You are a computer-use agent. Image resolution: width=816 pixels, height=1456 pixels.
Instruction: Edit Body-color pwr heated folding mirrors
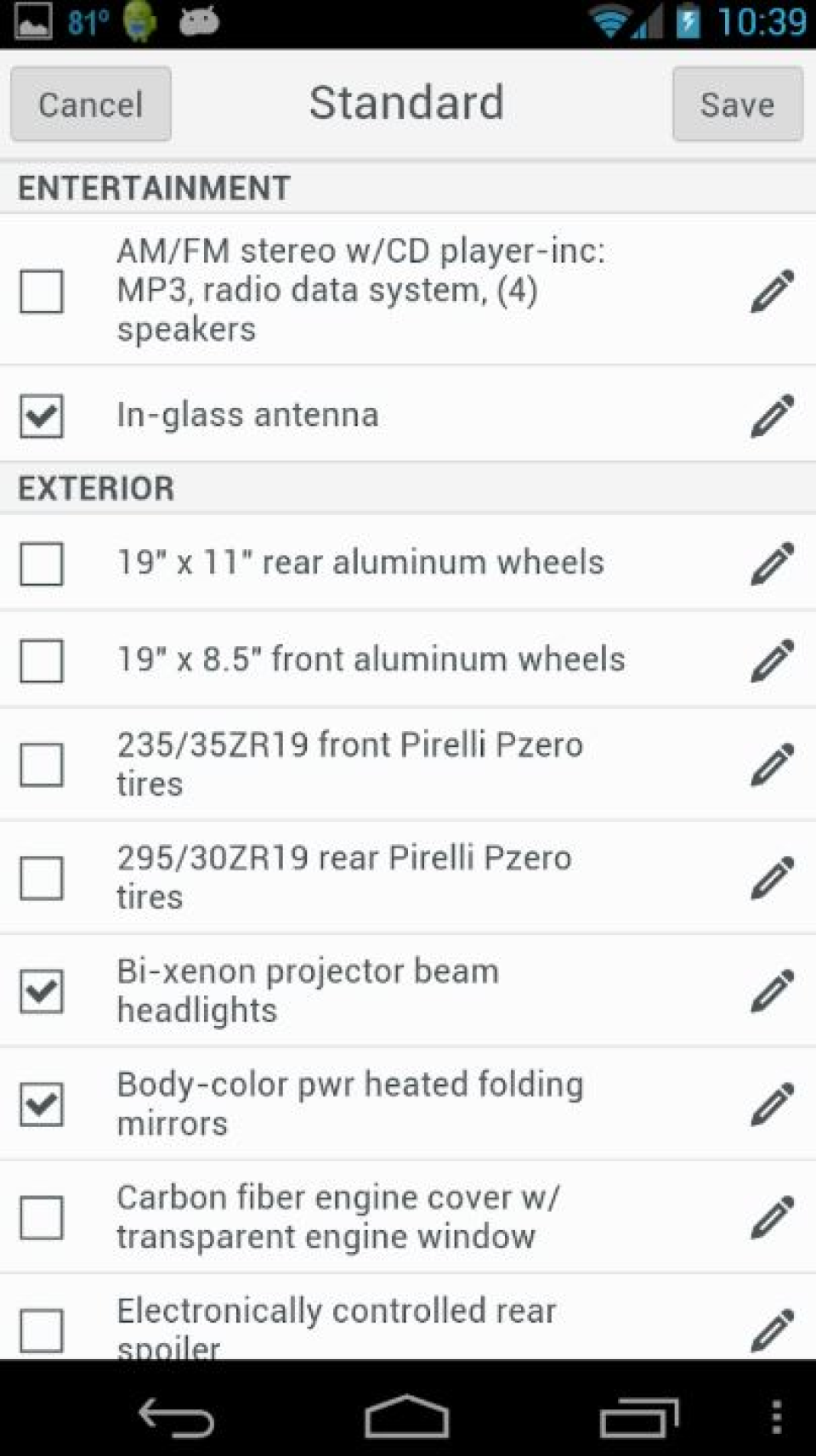click(772, 1104)
